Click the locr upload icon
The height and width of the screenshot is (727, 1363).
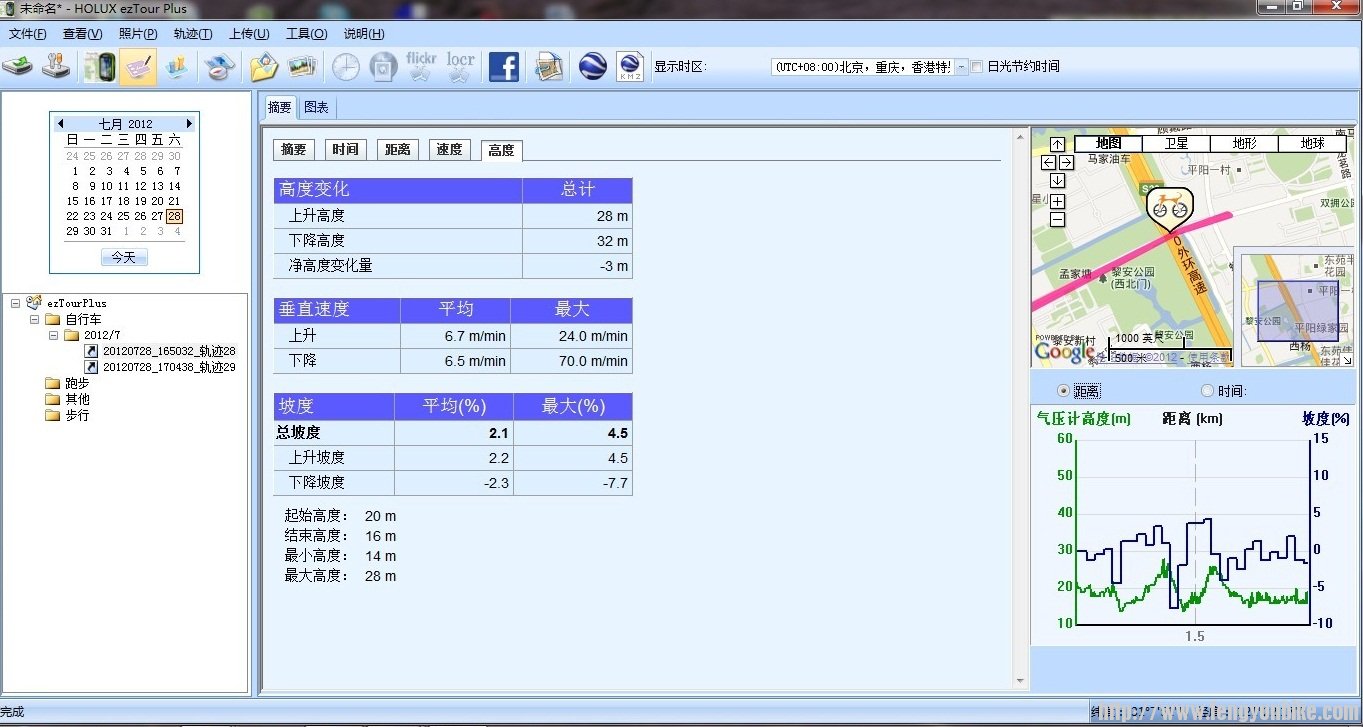pos(459,66)
